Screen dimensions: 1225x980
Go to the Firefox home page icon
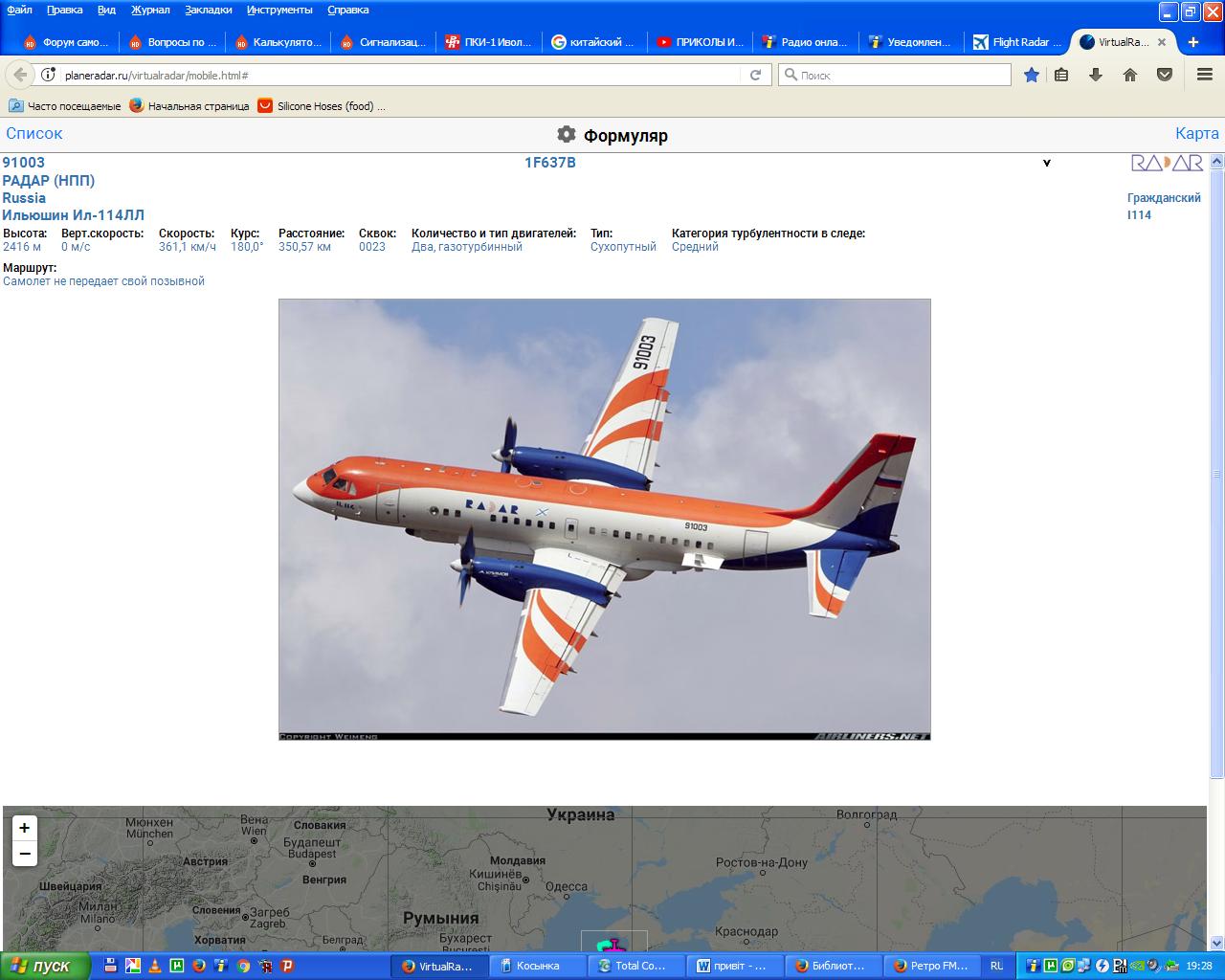tap(1130, 75)
